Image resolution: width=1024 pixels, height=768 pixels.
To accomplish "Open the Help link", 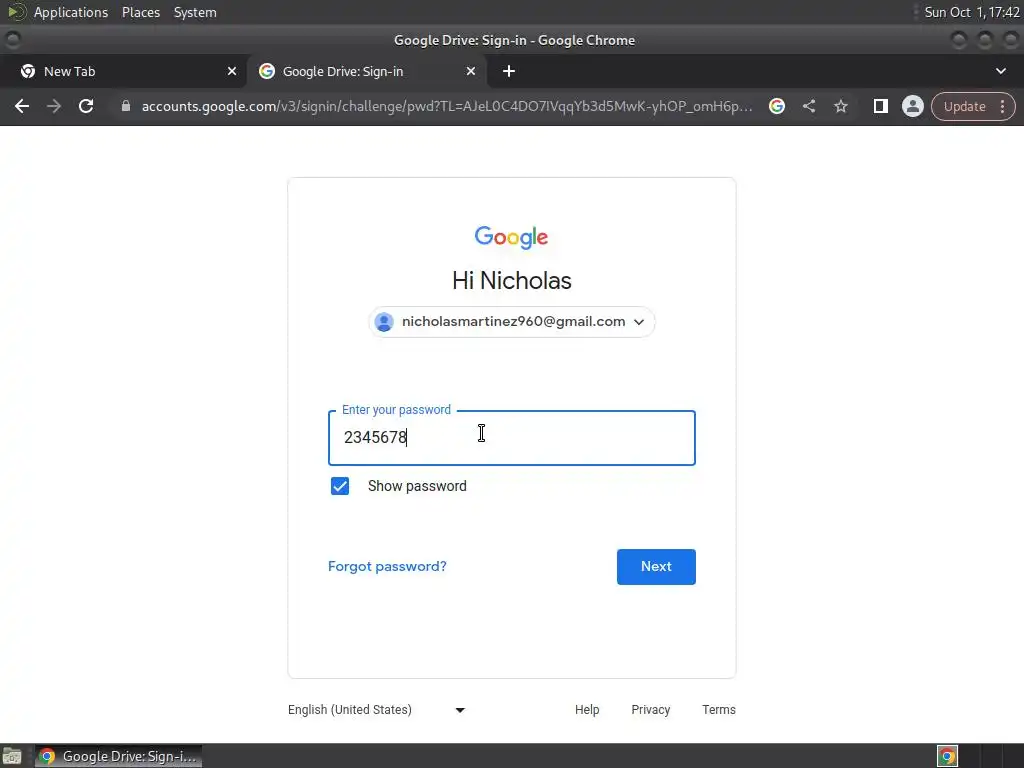I will point(587,710).
